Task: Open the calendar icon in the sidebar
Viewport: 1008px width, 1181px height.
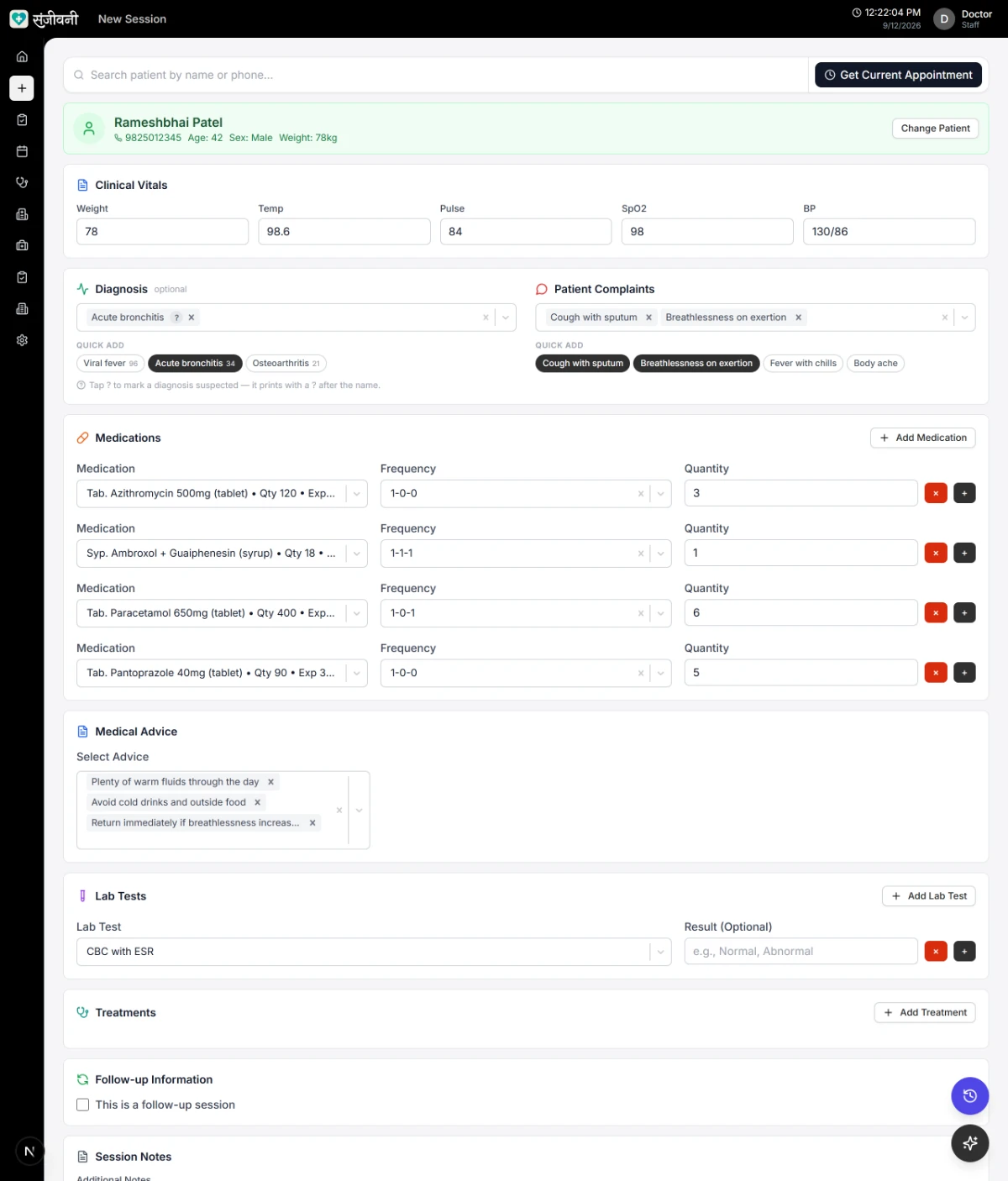Action: [22, 151]
